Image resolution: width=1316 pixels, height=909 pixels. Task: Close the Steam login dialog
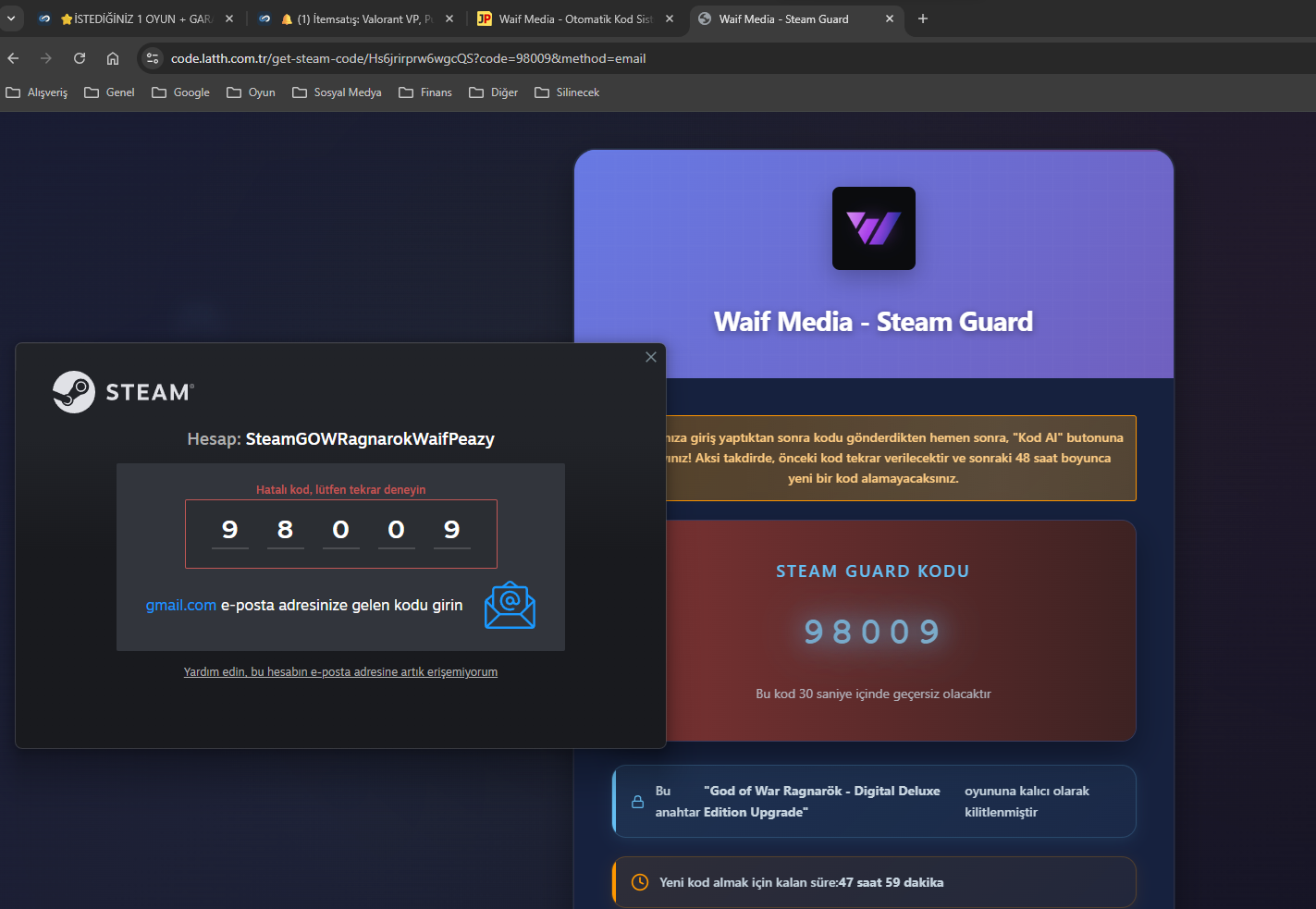[x=651, y=357]
